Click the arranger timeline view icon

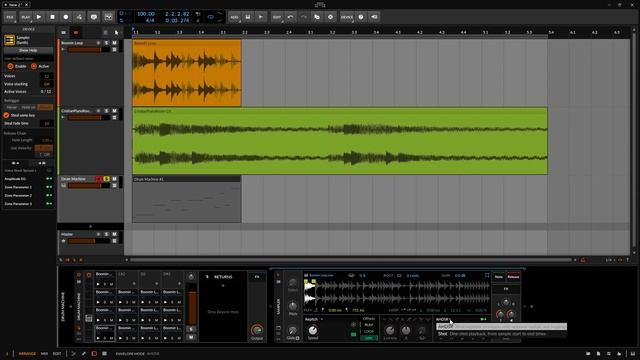point(76,32)
